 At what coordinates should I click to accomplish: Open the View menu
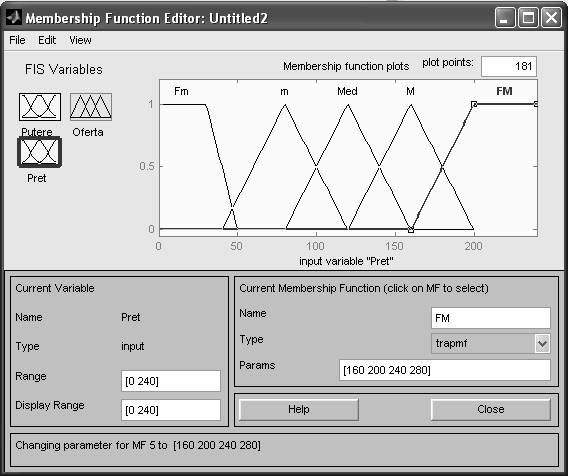coord(80,40)
